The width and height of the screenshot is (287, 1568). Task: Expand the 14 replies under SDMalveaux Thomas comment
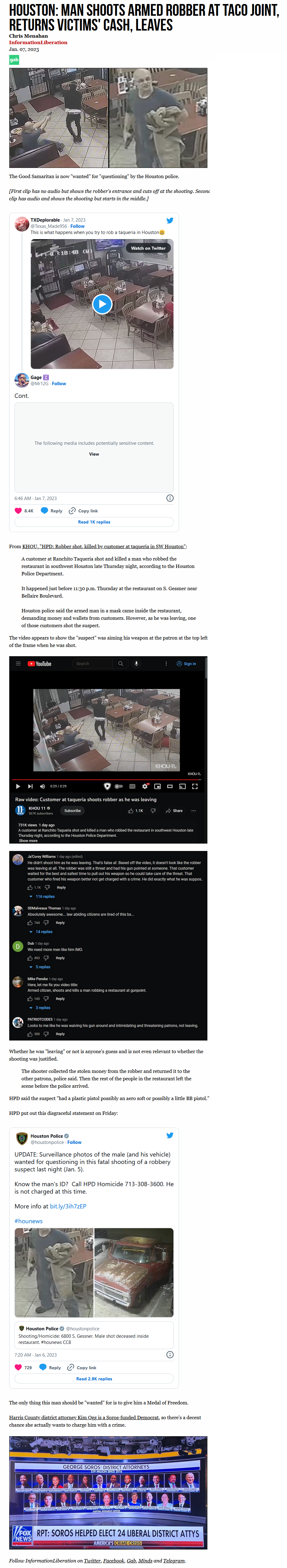41,932
